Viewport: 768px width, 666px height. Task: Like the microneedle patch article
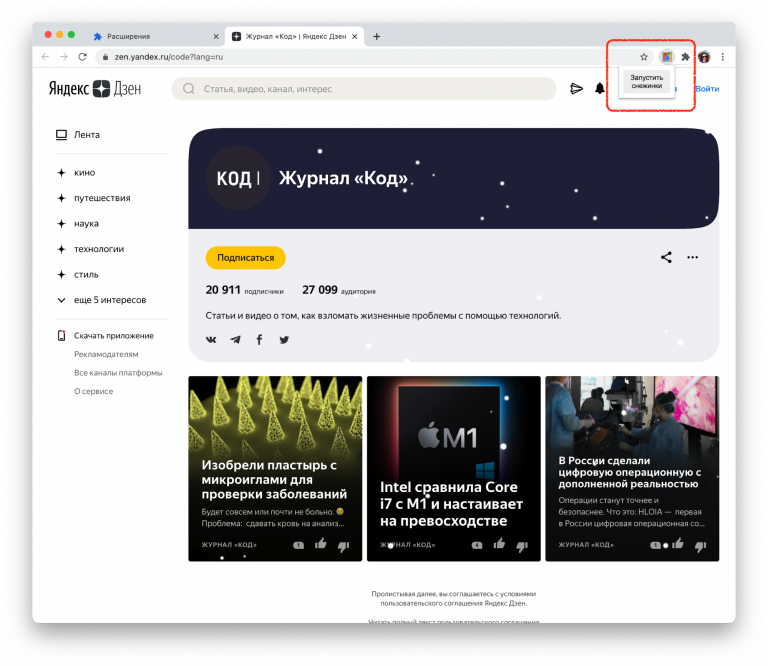tap(321, 544)
